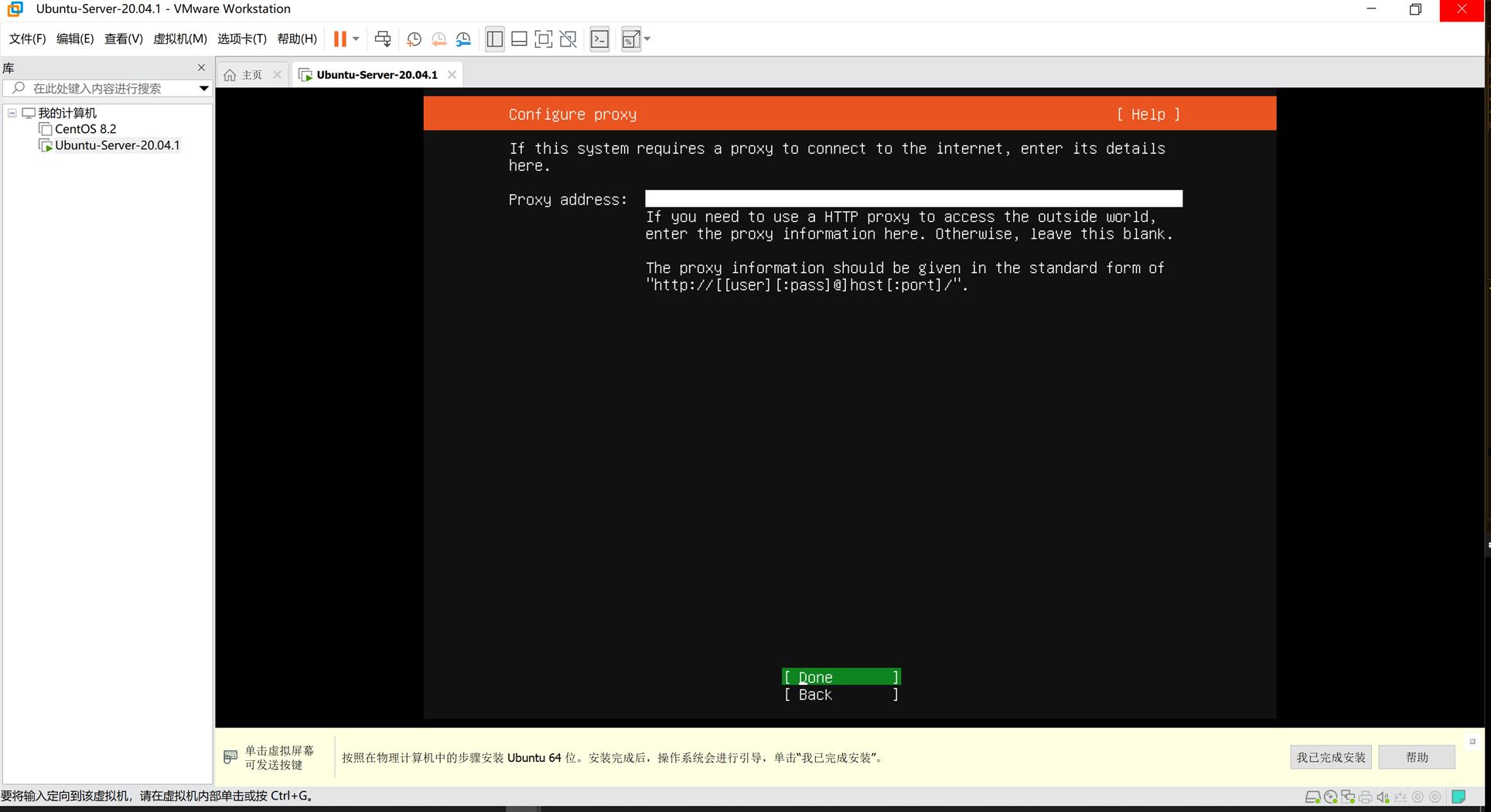This screenshot has height=812, width=1491.
Task: Click the stretch guest display icon
Action: (631, 39)
